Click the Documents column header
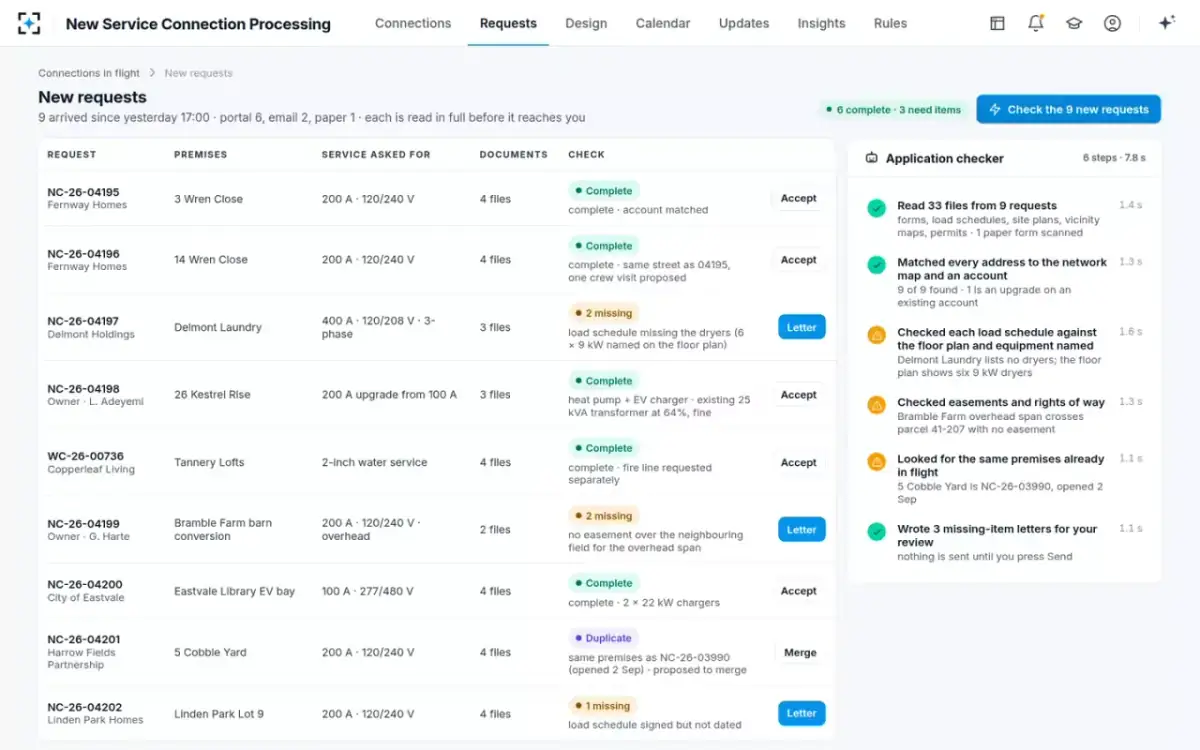This screenshot has height=750, width=1200. pyautogui.click(x=513, y=154)
